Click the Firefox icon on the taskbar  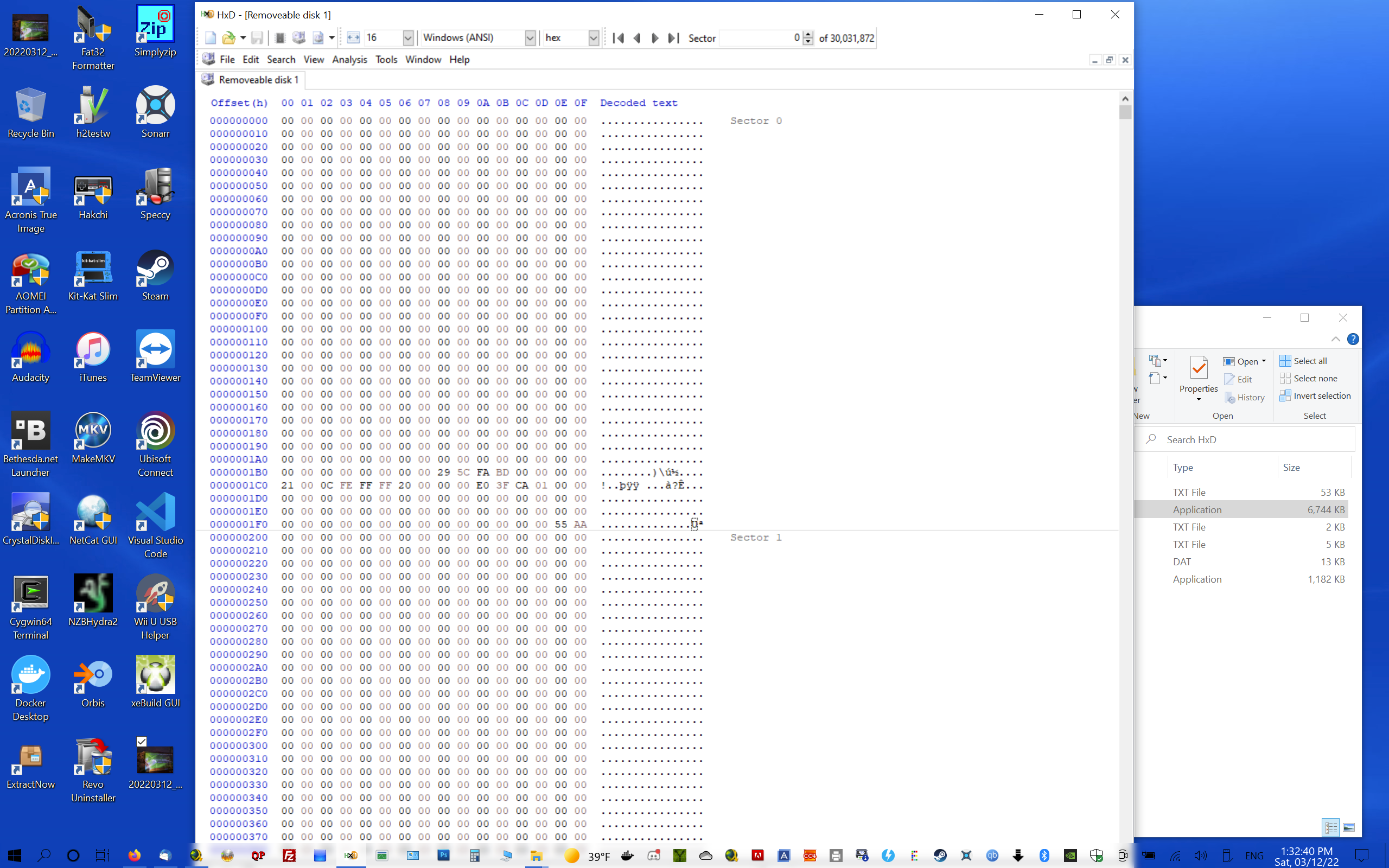point(133,856)
